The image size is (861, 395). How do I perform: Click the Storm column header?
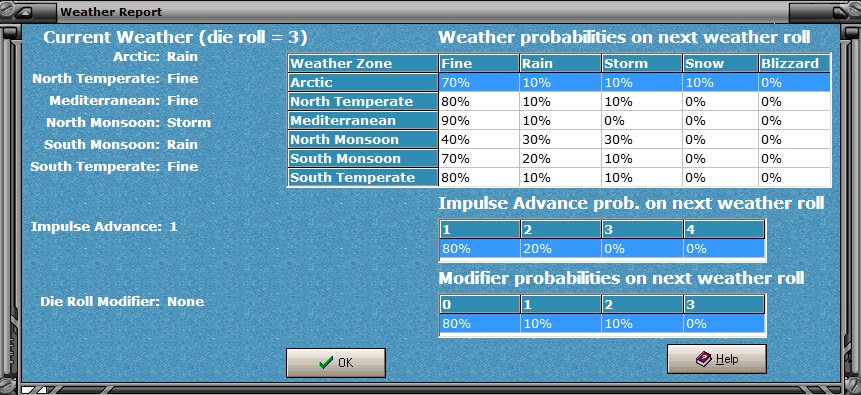click(642, 63)
